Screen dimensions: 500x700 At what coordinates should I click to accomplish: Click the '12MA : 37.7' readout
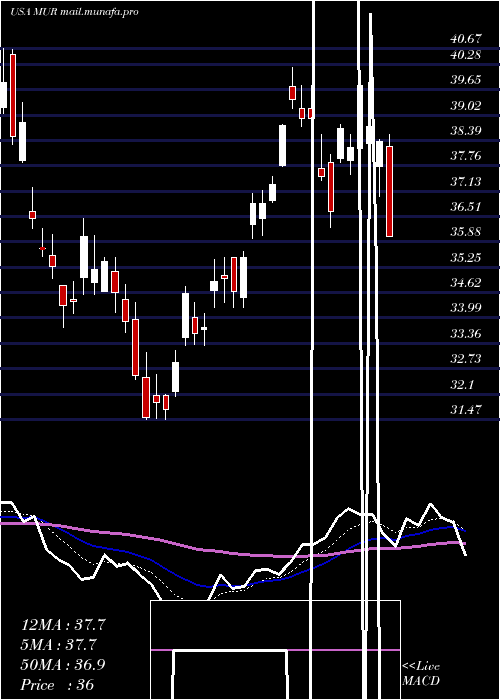pos(63,624)
